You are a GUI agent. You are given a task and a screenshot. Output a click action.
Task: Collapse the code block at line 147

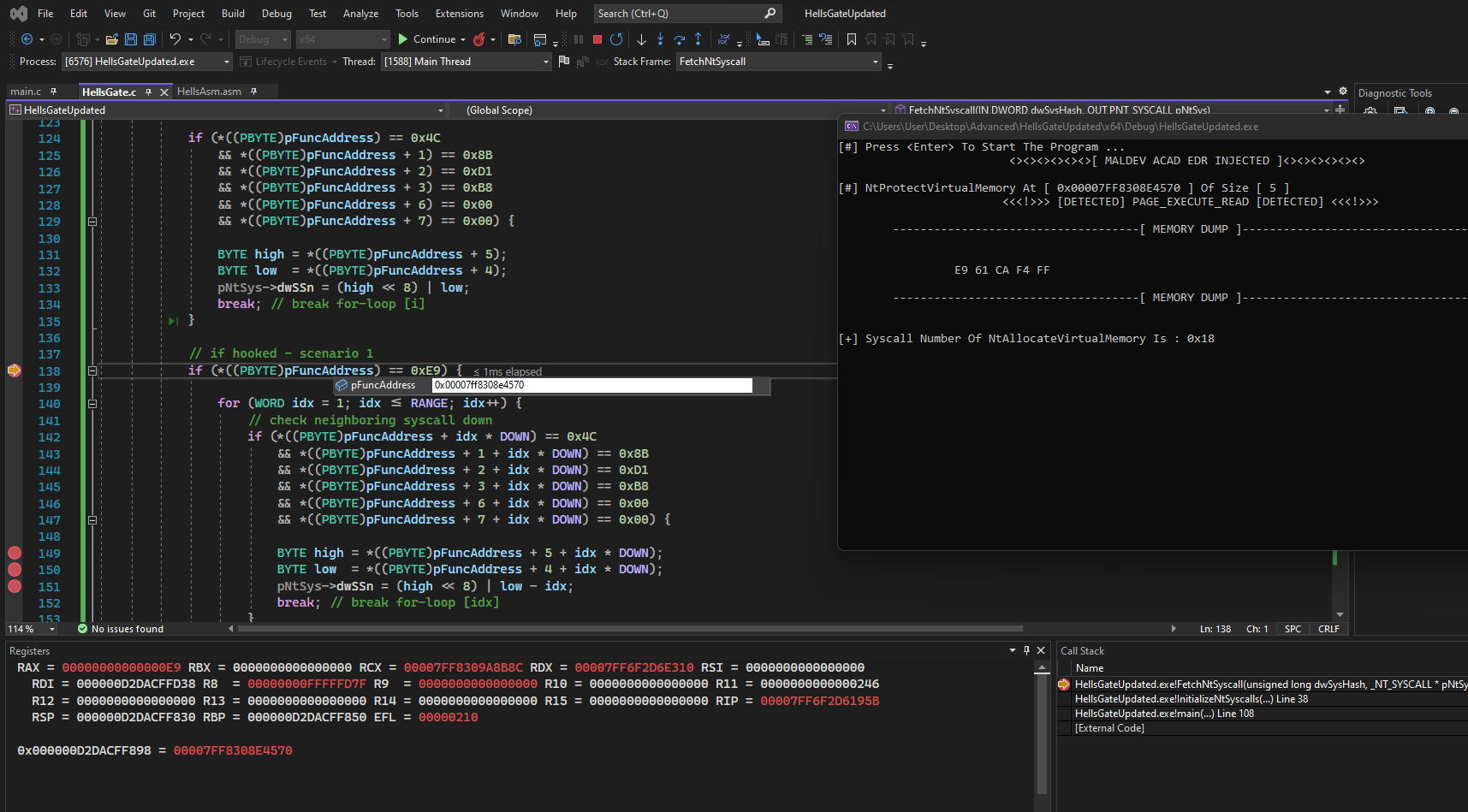(x=92, y=520)
